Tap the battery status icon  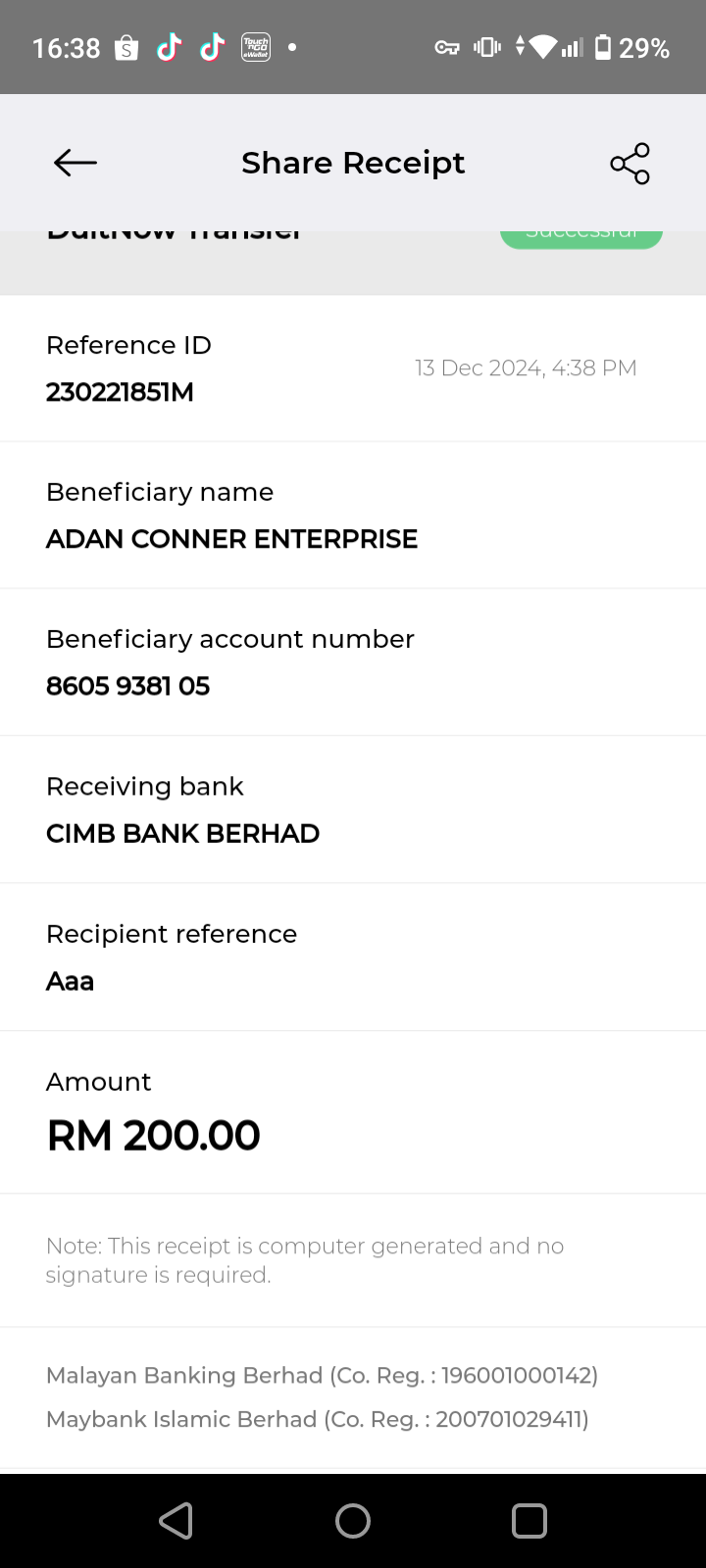(x=603, y=47)
